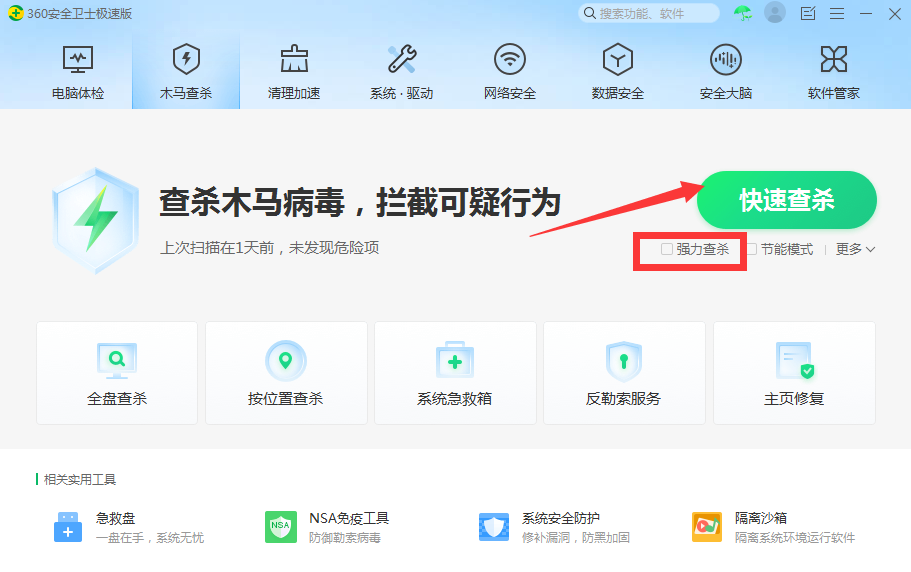Click the 360安全卫士极速版 window title
The width and height of the screenshot is (911, 572).
80,13
